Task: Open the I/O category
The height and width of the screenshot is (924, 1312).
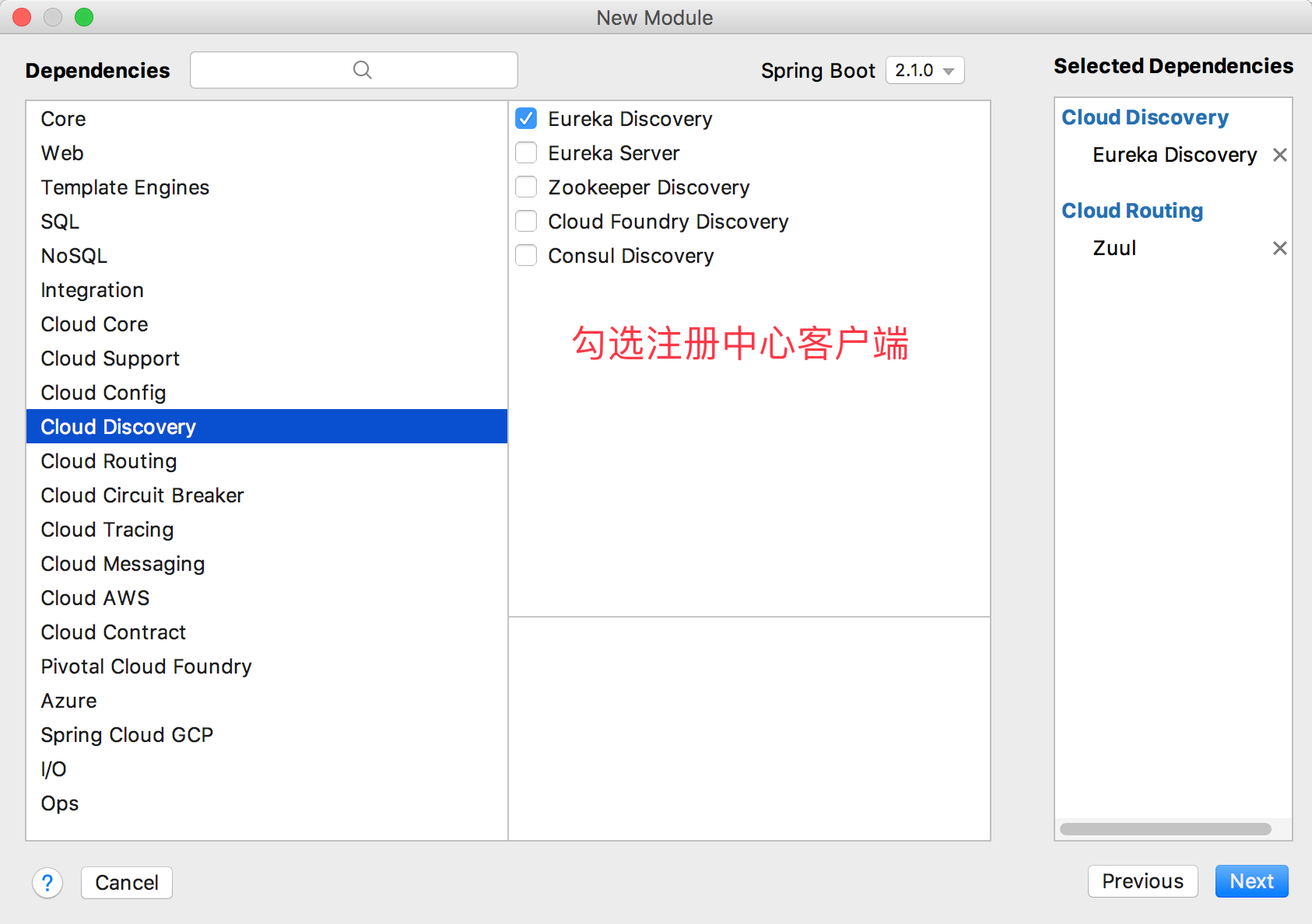Action: pyautogui.click(x=267, y=769)
